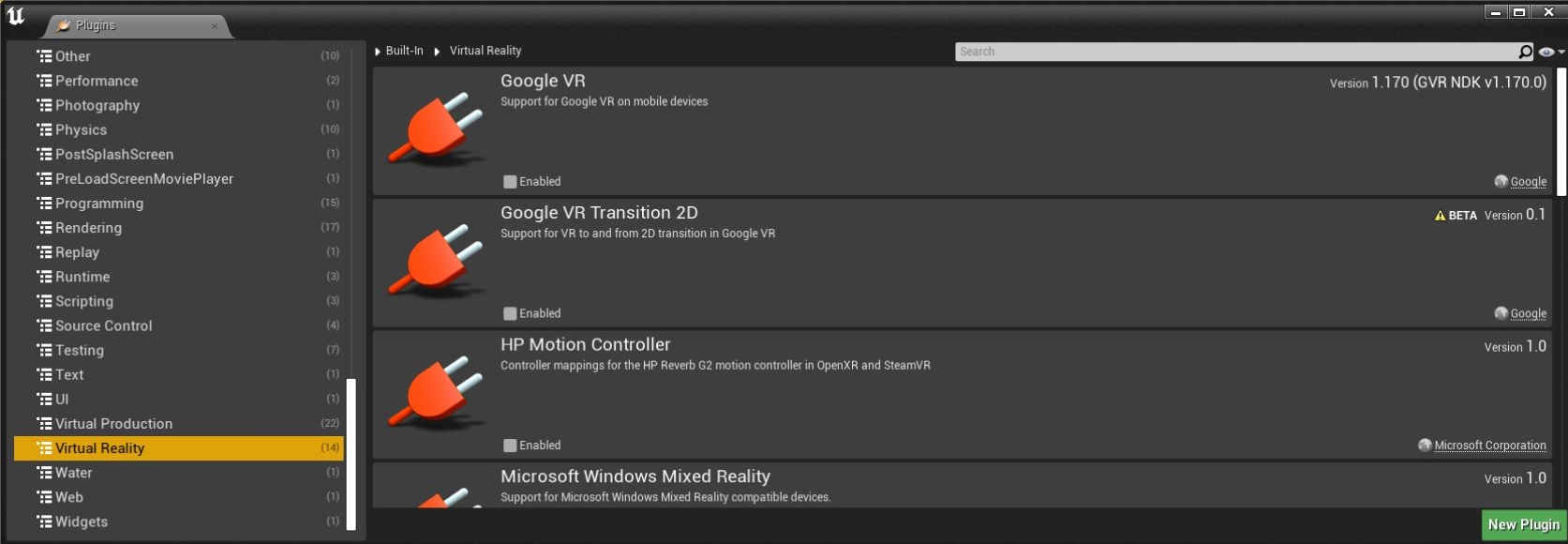The image size is (1568, 544).
Task: Select the Virtual Production category
Action: point(113,424)
